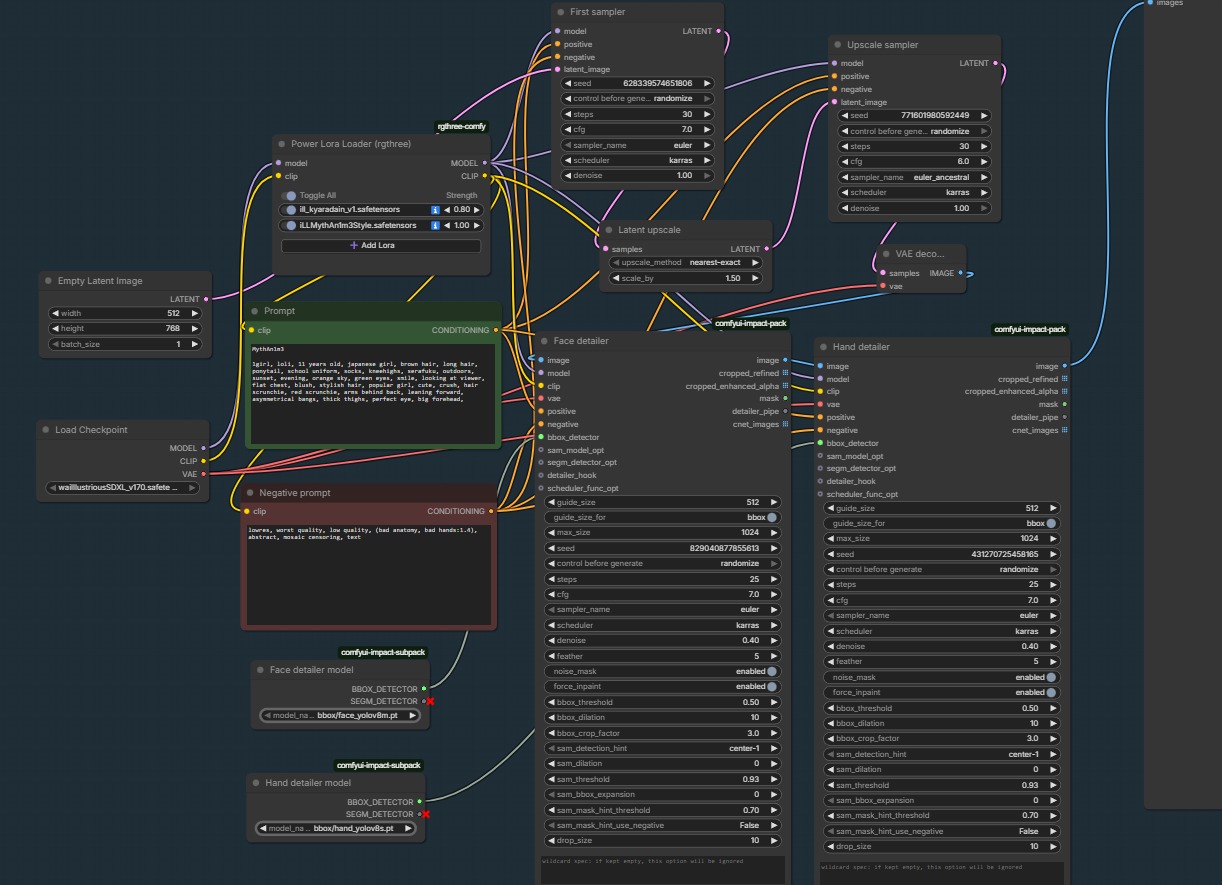This screenshot has width=1222, height=885.
Task: Click comfyui-impact-subpack badge above Face detailer model
Action: (382, 652)
